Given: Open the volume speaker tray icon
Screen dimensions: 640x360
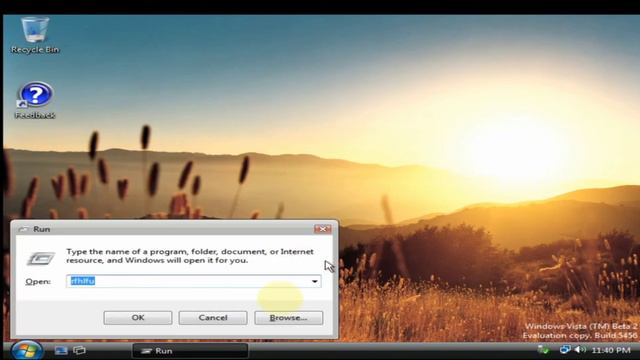Looking at the screenshot, I should coord(580,350).
